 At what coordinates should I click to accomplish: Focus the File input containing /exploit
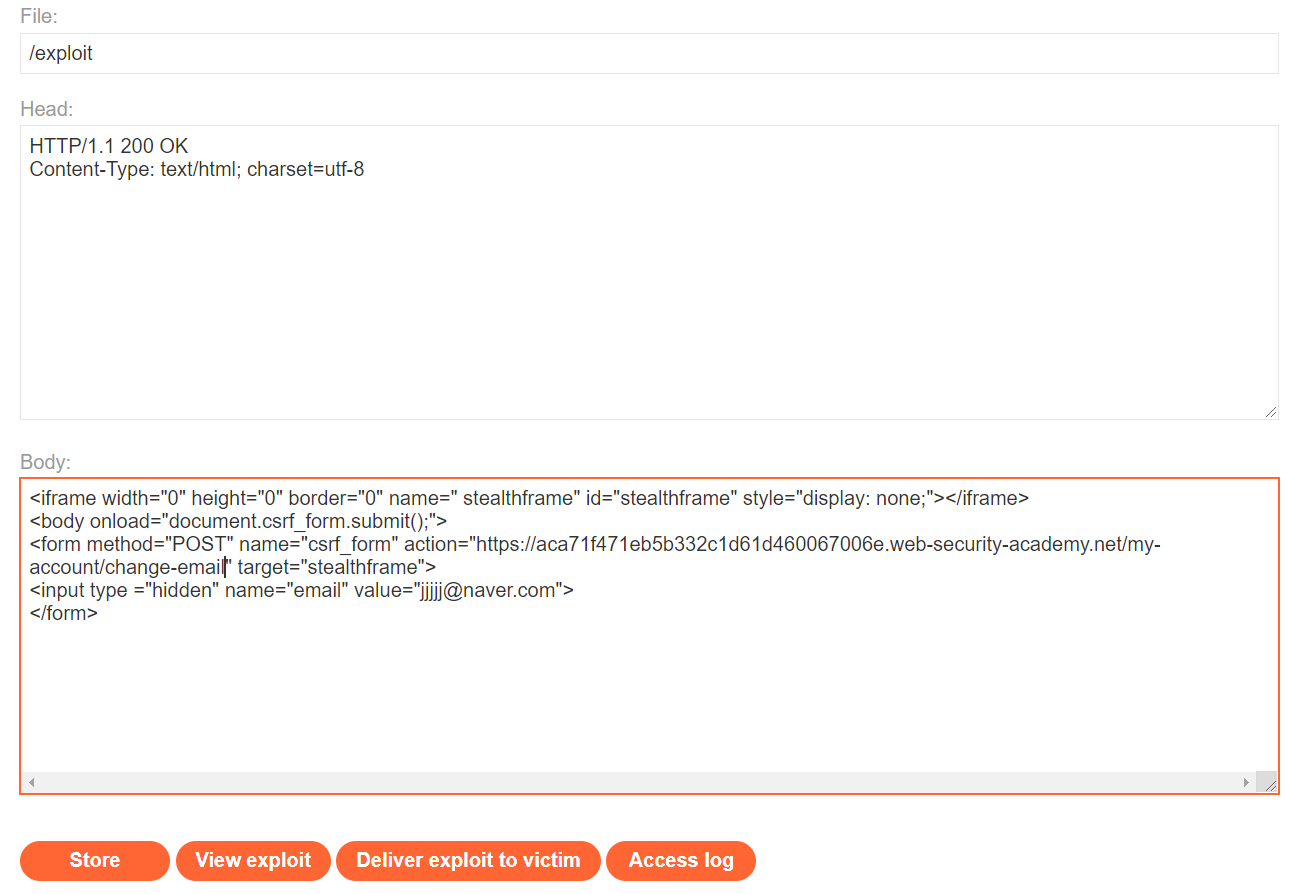coord(649,54)
